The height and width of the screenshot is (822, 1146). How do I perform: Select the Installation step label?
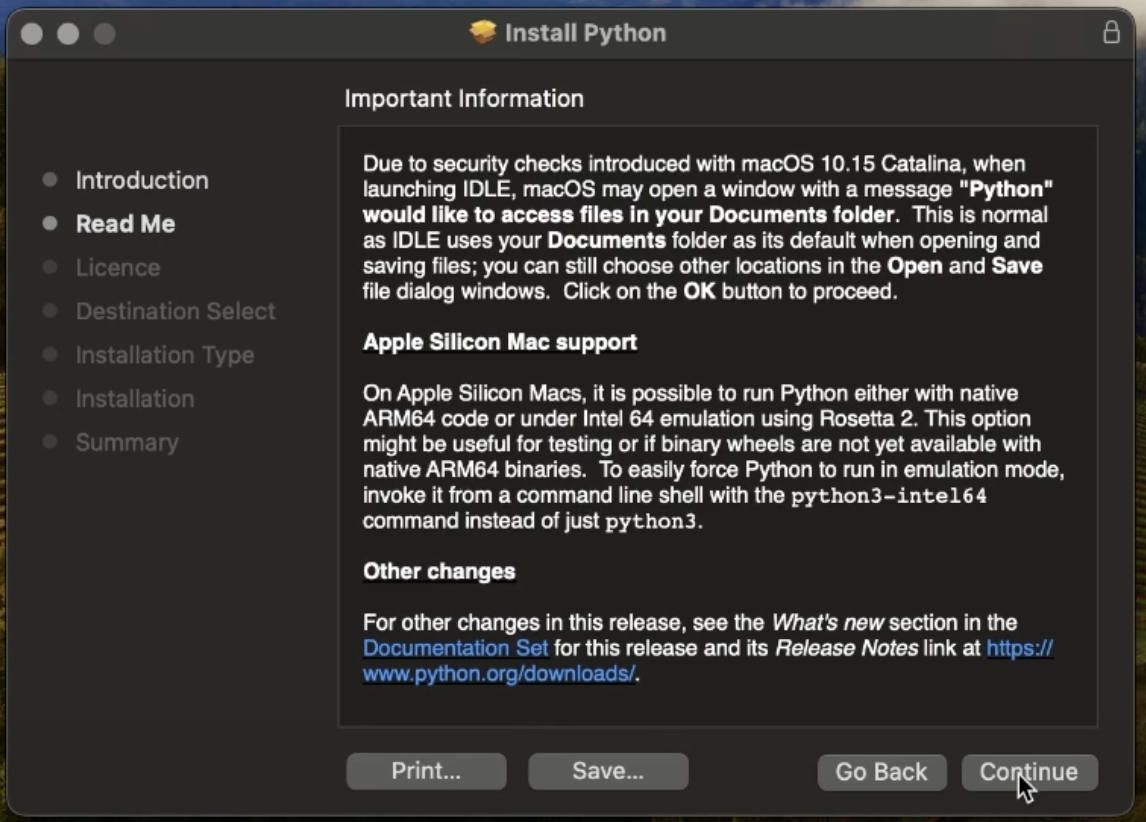coord(135,399)
